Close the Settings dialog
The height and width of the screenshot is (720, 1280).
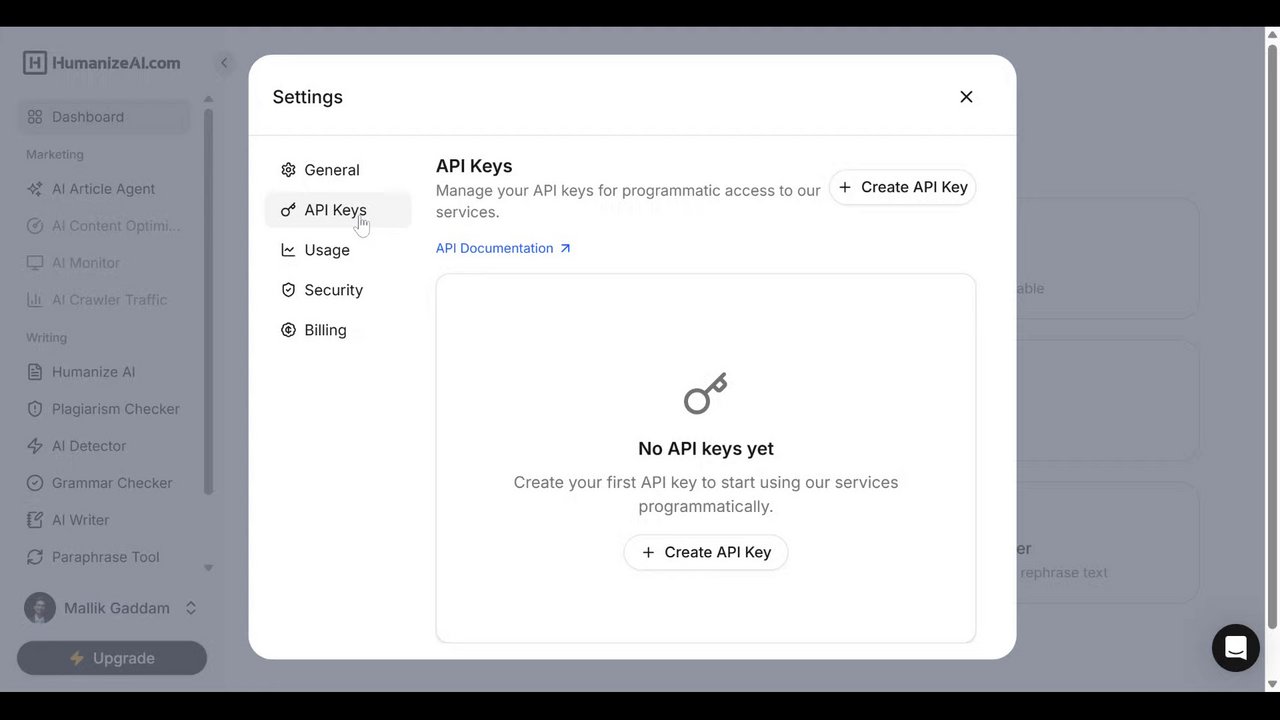click(x=966, y=97)
